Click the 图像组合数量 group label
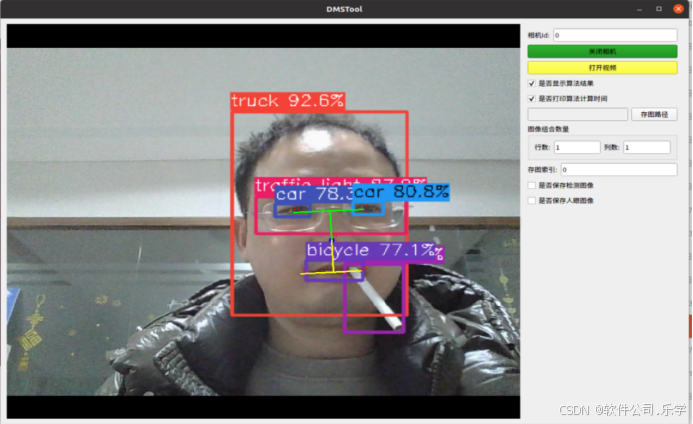693x424 pixels. tap(548, 129)
